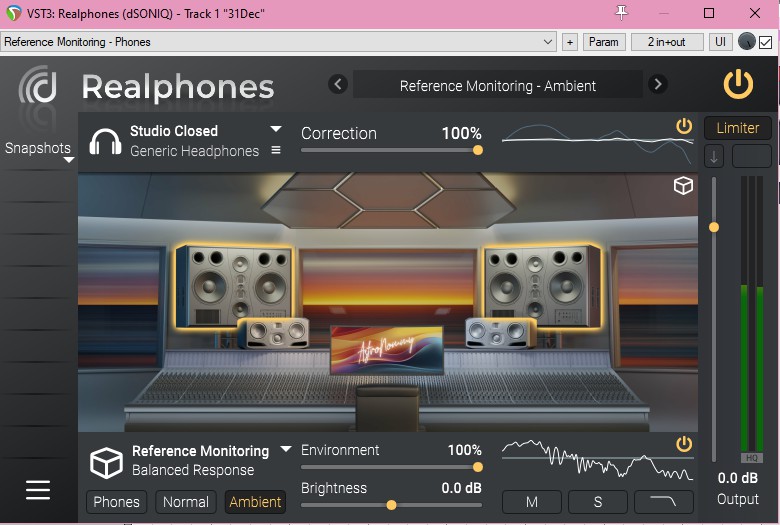Click the plus button next to preset list
Screen dimensions: 780x525
pos(570,42)
